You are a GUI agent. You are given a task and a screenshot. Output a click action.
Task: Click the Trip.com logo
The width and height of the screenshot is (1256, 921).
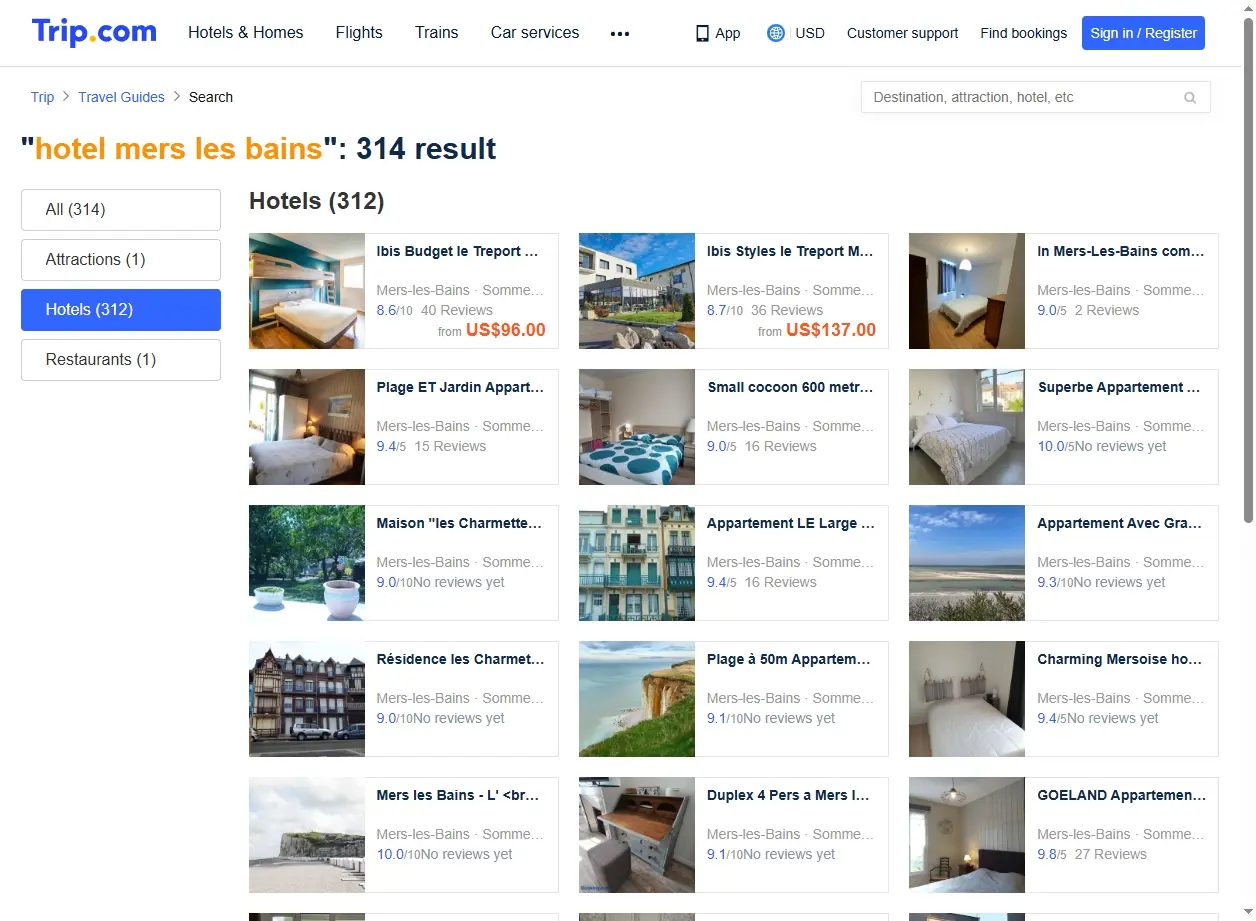tap(94, 32)
